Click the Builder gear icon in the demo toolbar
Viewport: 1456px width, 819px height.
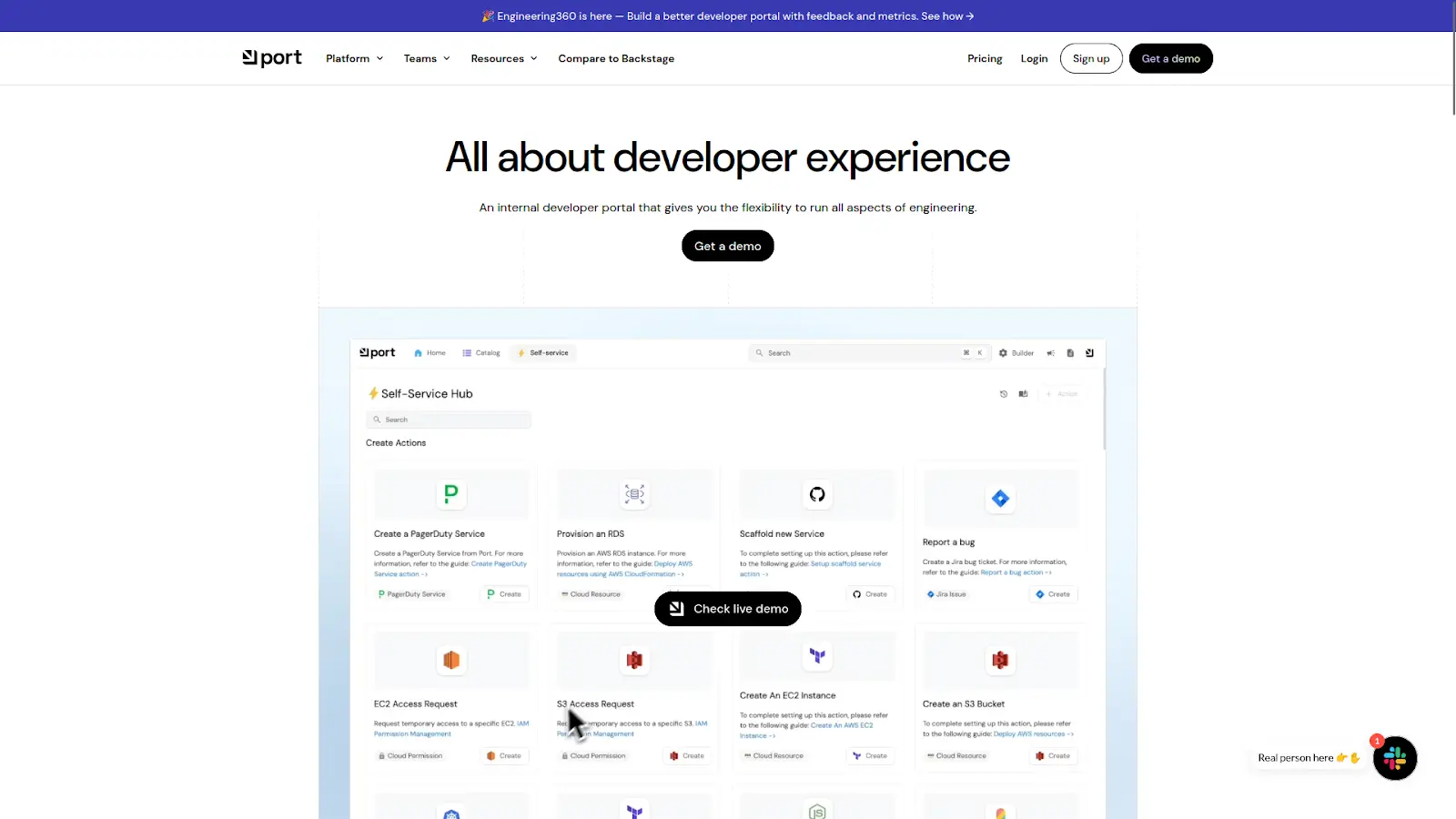coord(1003,353)
